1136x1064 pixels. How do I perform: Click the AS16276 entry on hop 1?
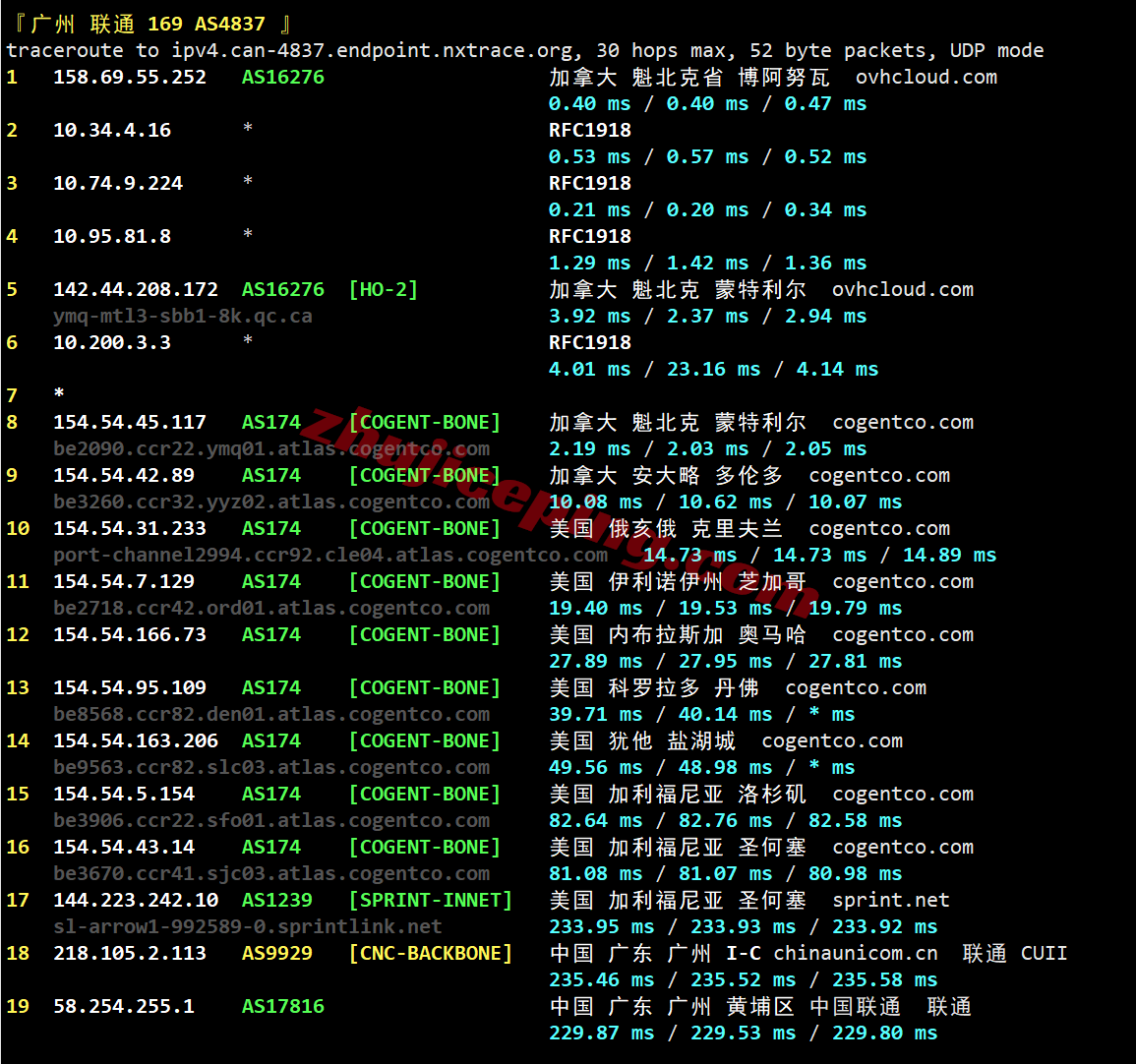tap(282, 77)
